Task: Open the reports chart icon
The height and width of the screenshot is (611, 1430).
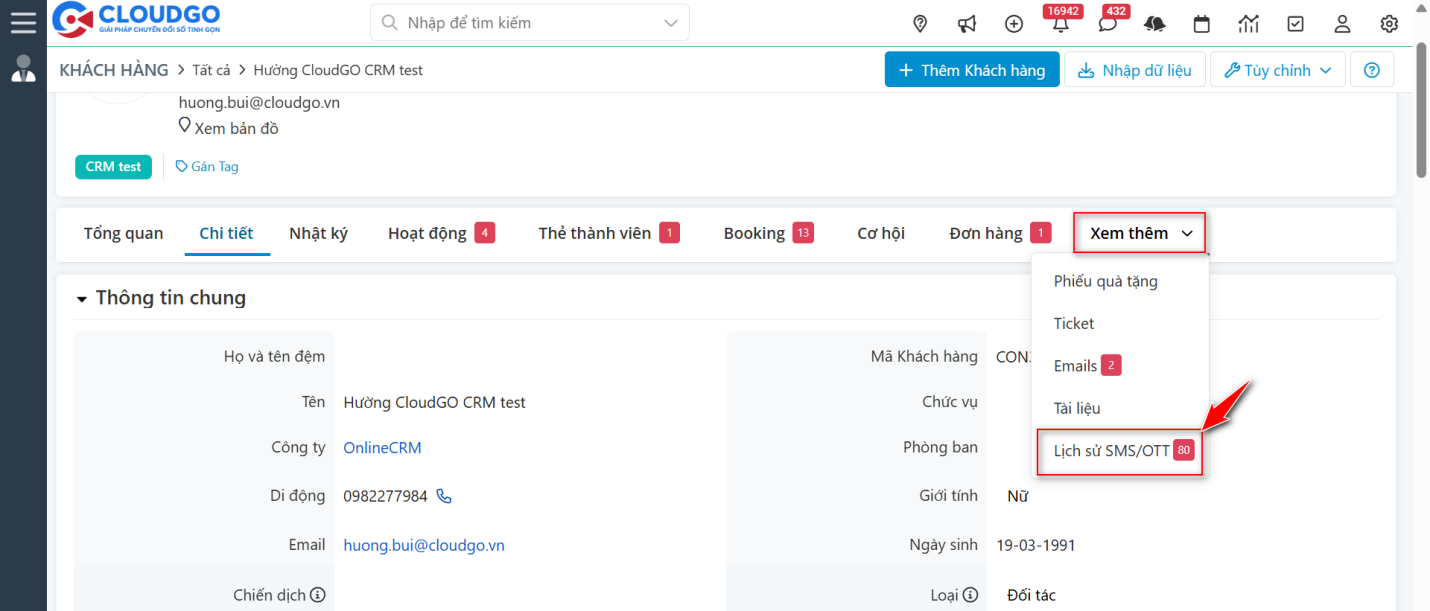Action: (1248, 23)
